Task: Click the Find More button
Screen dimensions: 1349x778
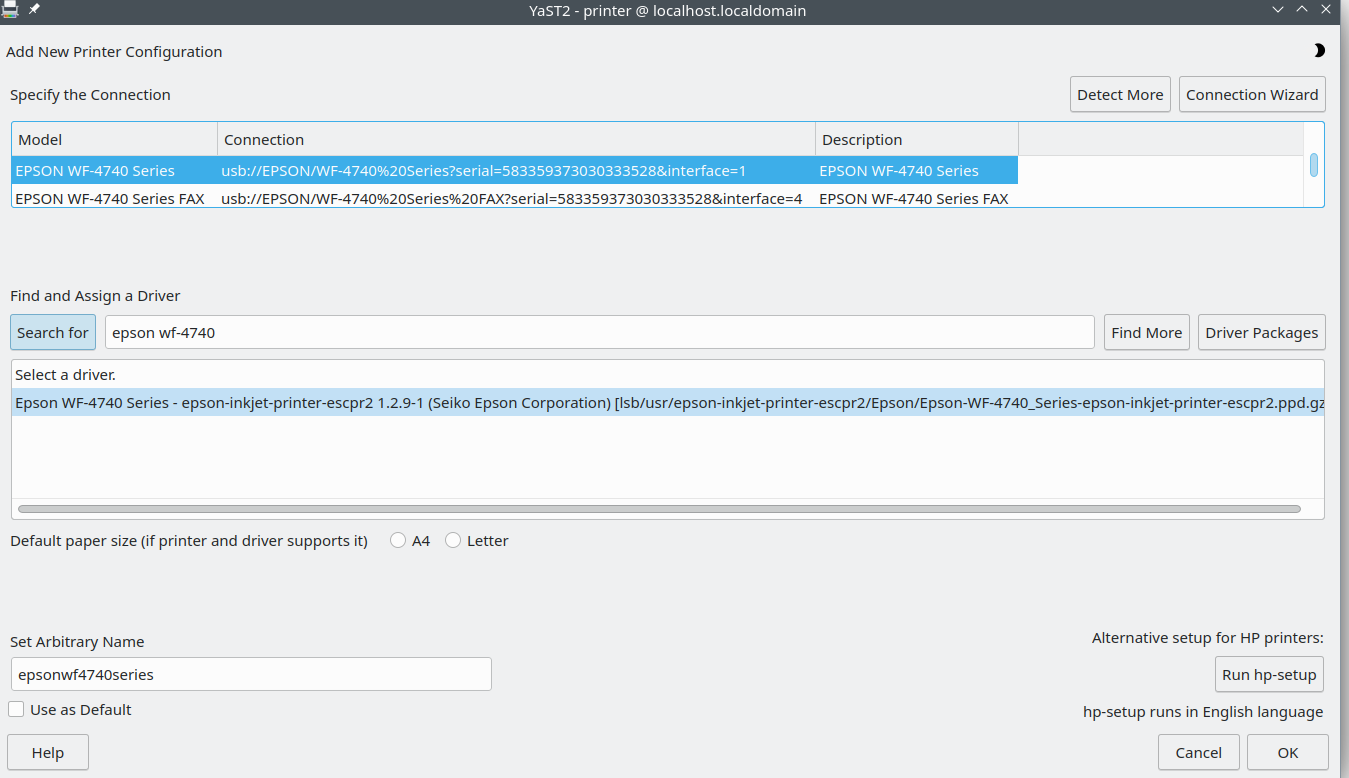Action: (1146, 333)
